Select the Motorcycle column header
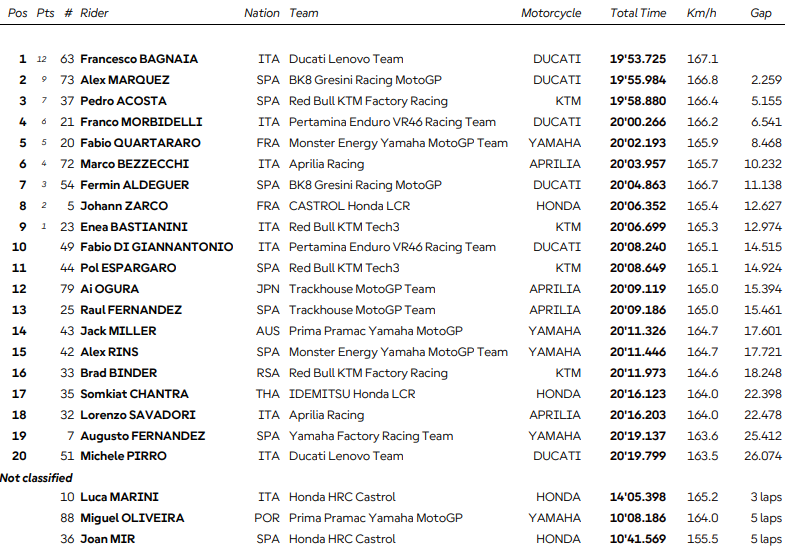Viewport: 797px width, 553px height. pos(551,13)
